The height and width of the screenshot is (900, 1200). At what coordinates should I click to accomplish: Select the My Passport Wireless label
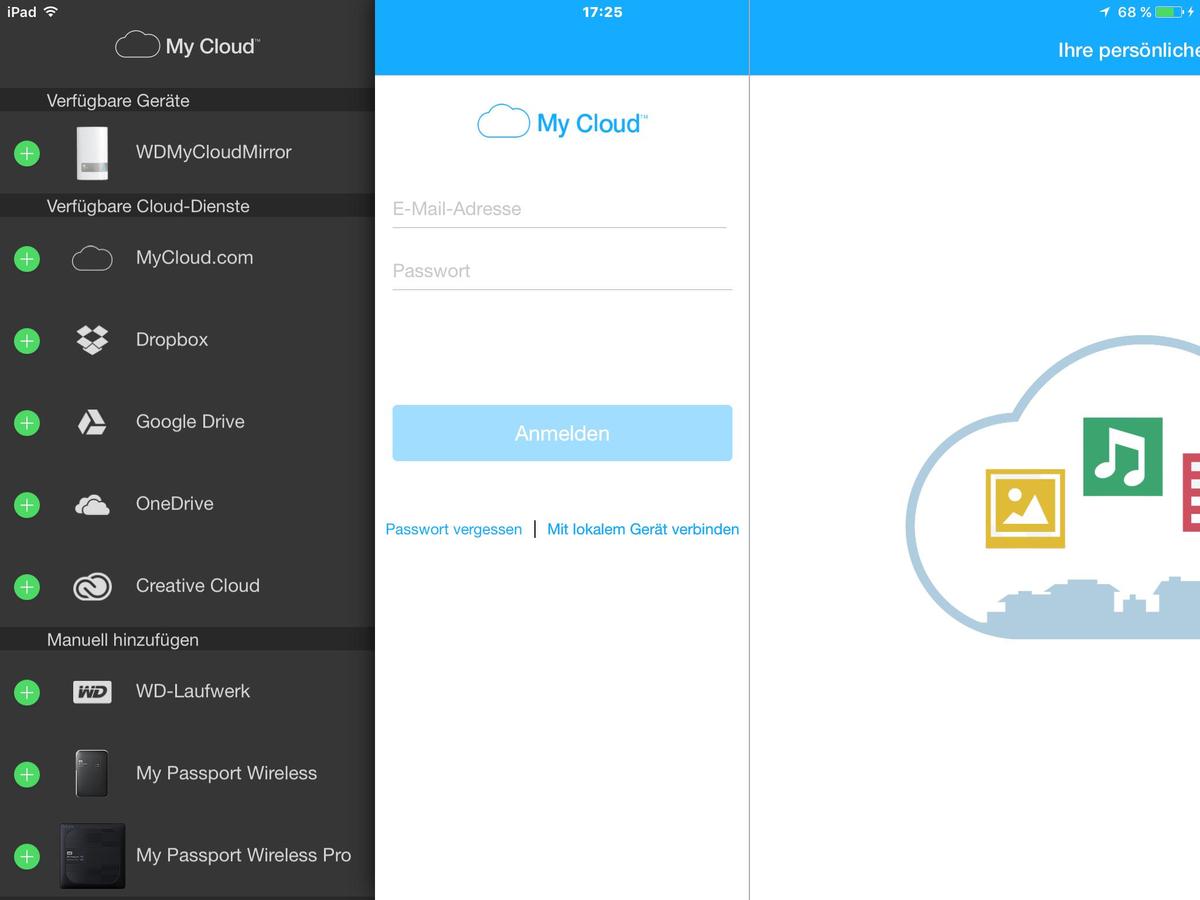(x=226, y=773)
